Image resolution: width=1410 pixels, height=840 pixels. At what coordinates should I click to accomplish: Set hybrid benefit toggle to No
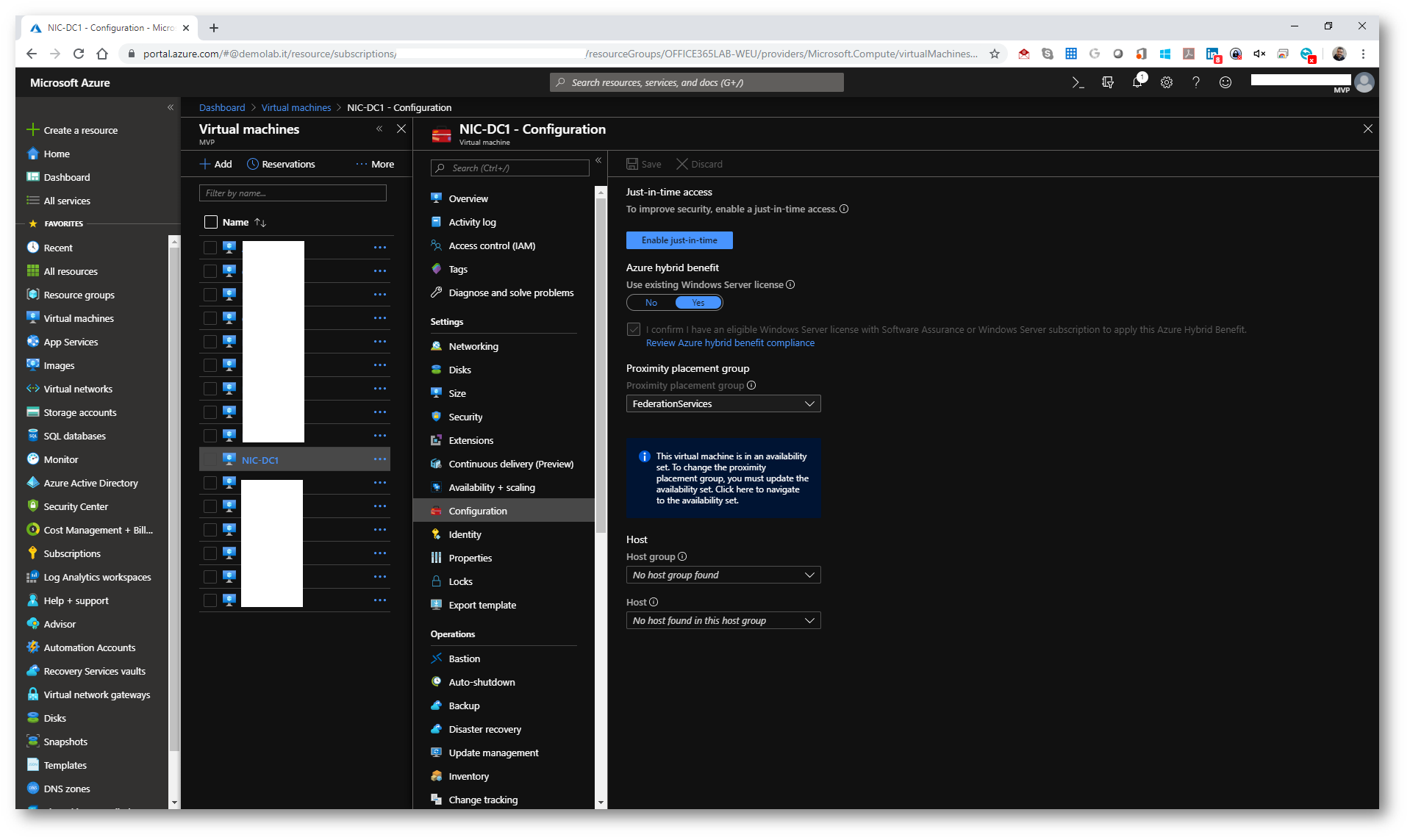pos(651,303)
